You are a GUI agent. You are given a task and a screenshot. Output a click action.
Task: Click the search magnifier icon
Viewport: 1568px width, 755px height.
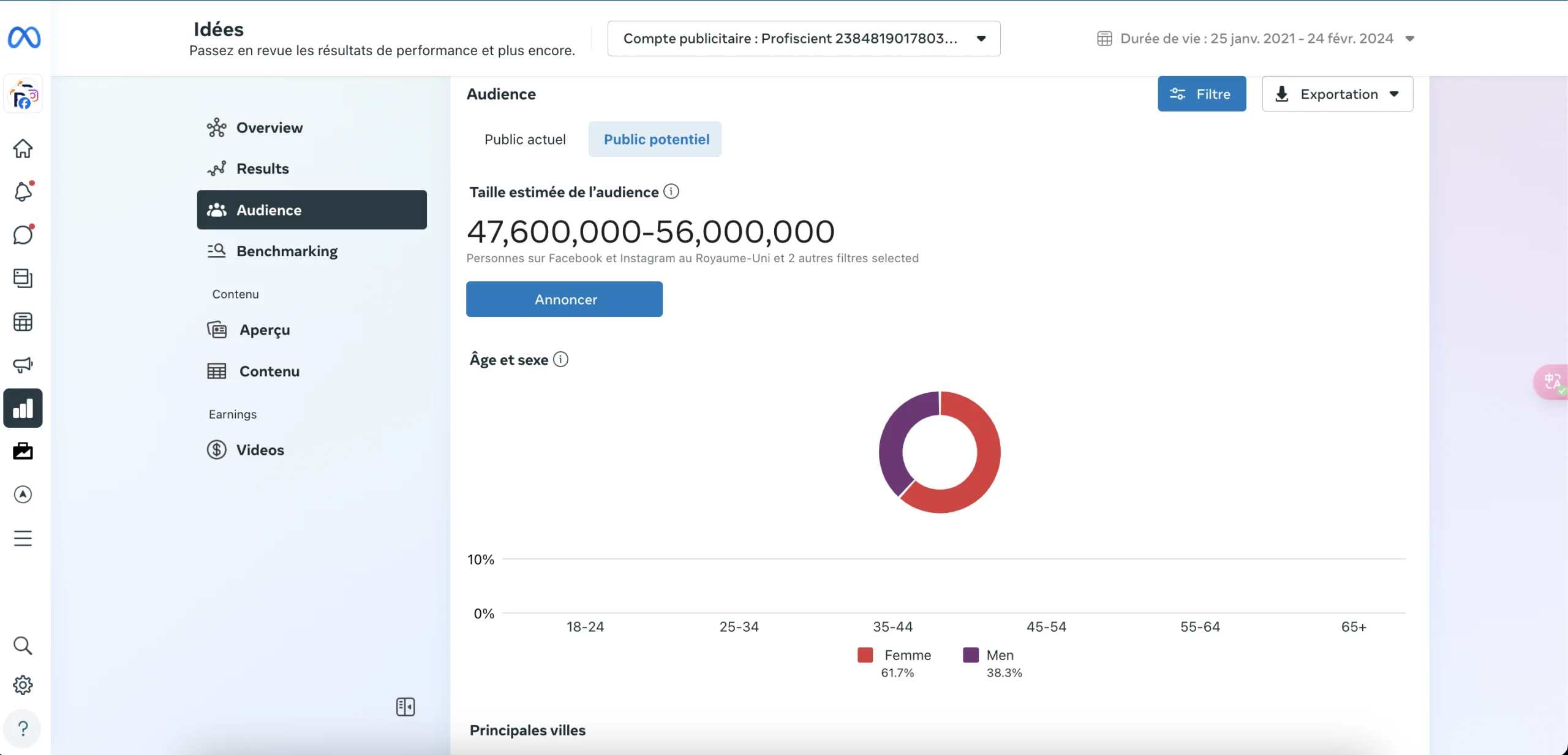pyautogui.click(x=23, y=645)
